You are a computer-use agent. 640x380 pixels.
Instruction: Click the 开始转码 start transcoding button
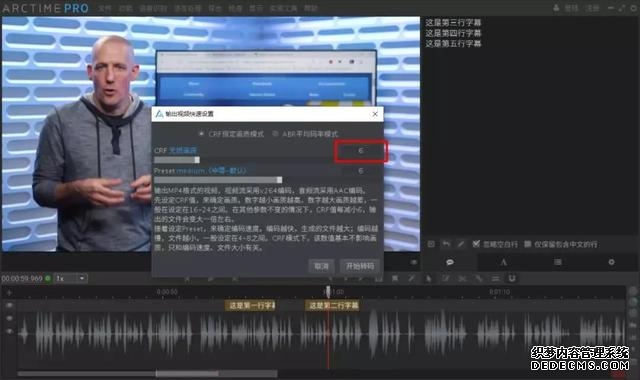360,266
